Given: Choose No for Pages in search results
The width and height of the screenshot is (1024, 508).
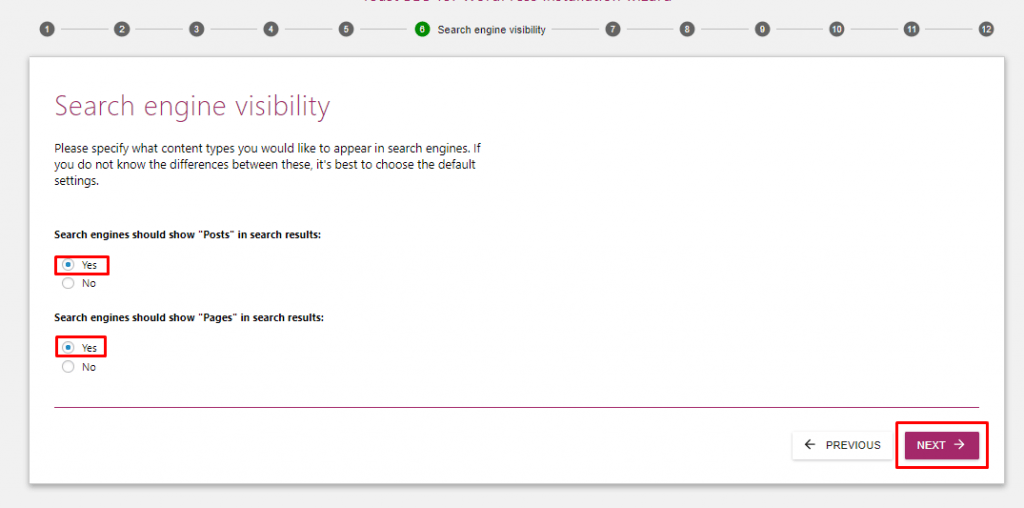Looking at the screenshot, I should (68, 367).
